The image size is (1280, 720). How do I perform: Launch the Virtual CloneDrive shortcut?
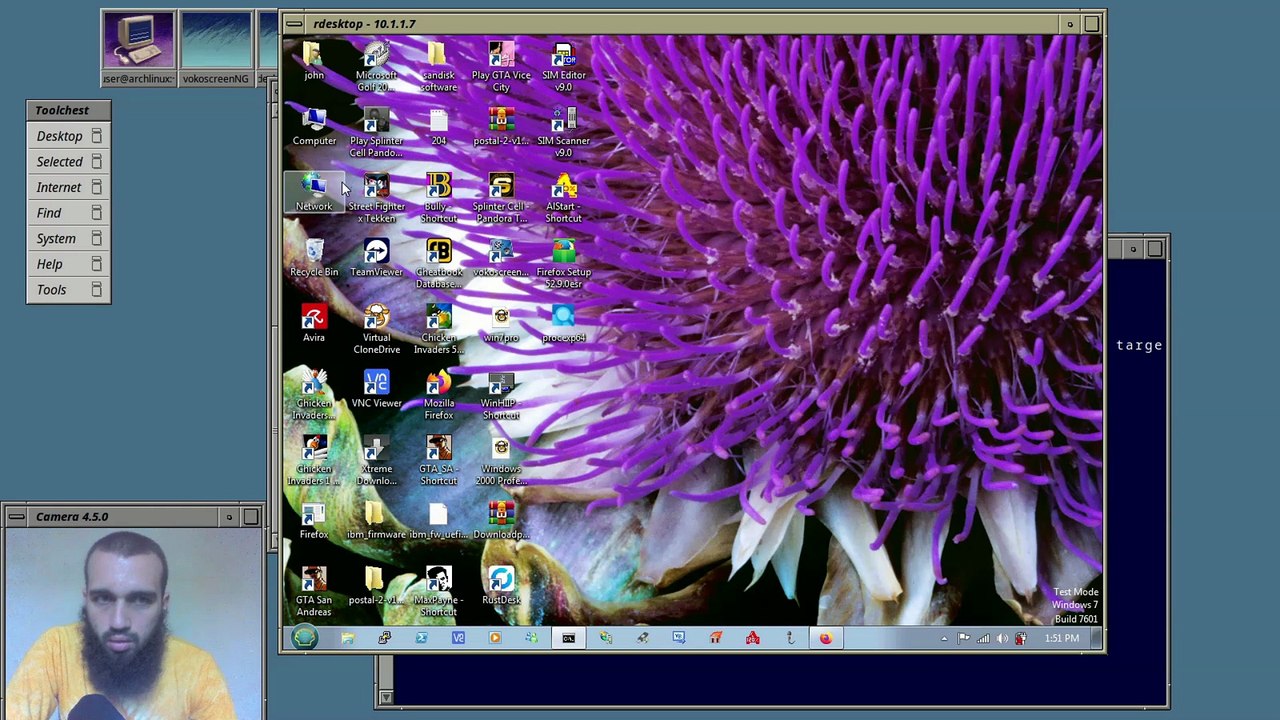pyautogui.click(x=376, y=330)
